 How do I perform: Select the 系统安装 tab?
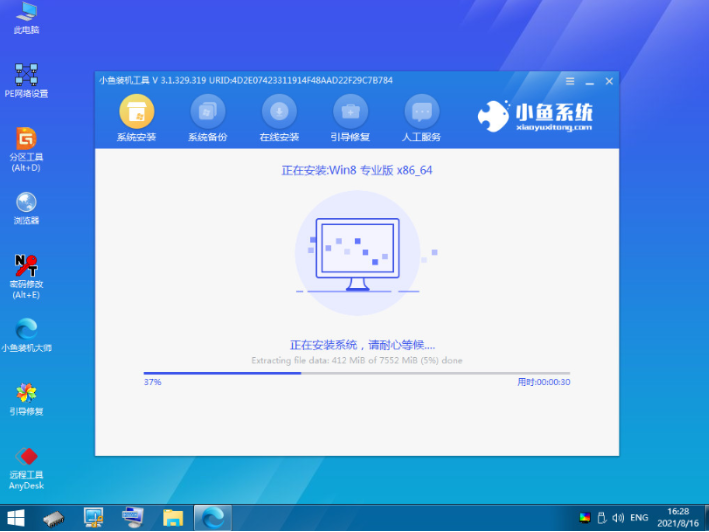coord(137,118)
